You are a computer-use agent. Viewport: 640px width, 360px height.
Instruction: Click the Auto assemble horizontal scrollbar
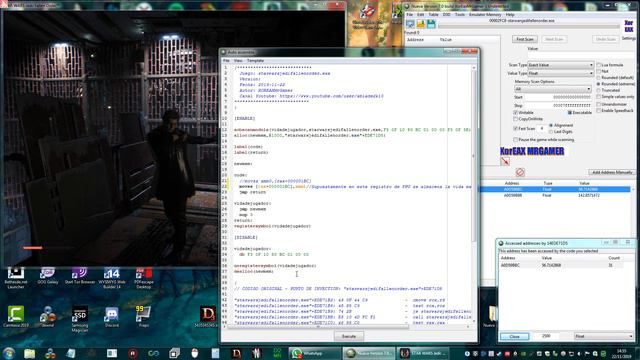318,327
